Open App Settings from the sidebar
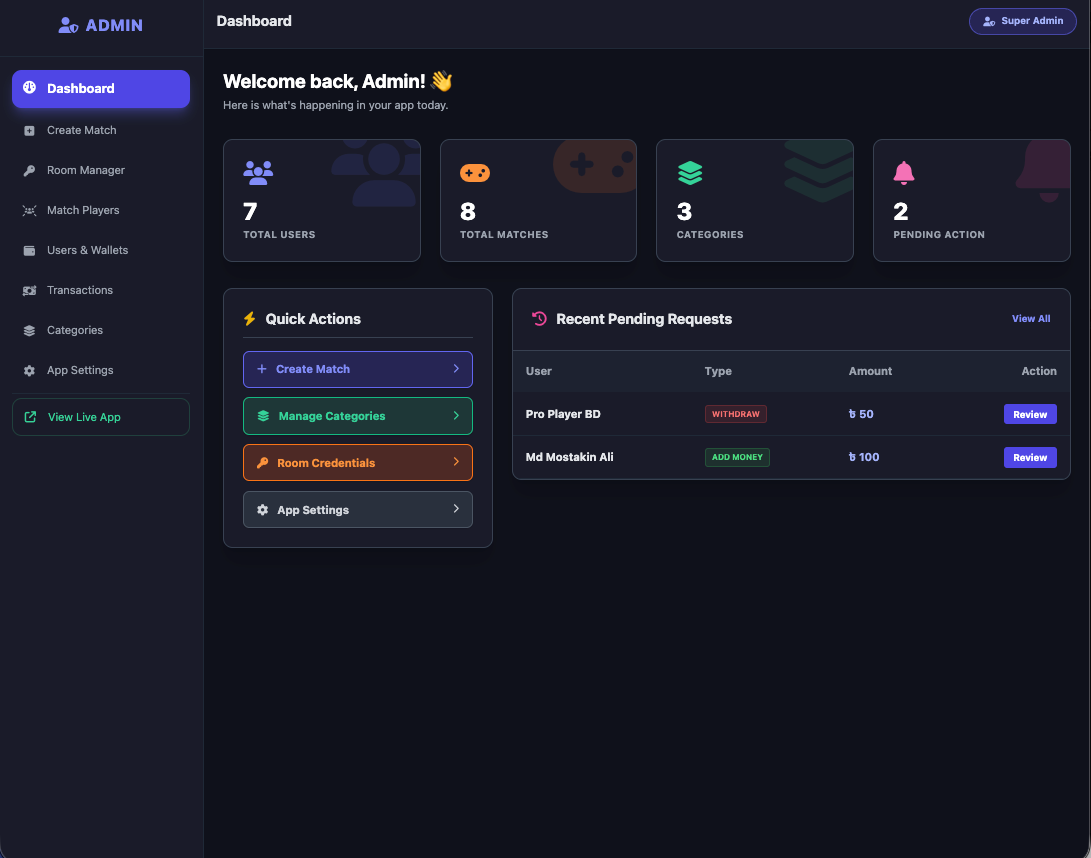Image resolution: width=1091 pixels, height=858 pixels. tap(101, 371)
